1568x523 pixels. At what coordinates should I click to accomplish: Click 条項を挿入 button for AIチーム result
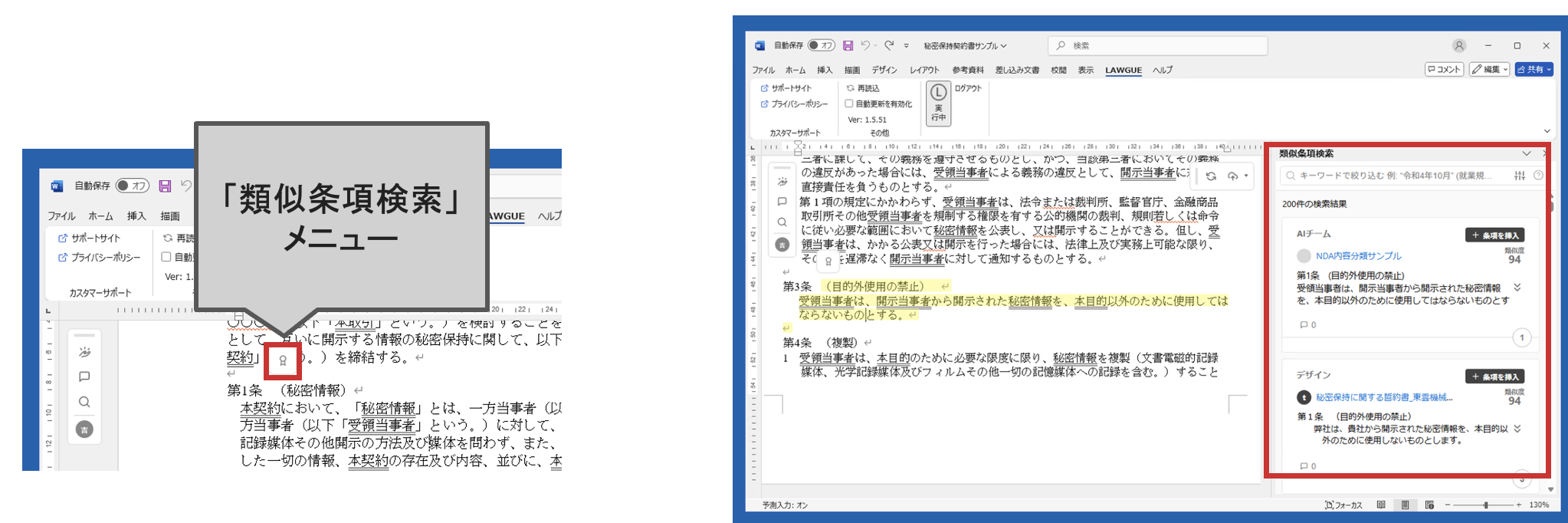tap(1494, 235)
